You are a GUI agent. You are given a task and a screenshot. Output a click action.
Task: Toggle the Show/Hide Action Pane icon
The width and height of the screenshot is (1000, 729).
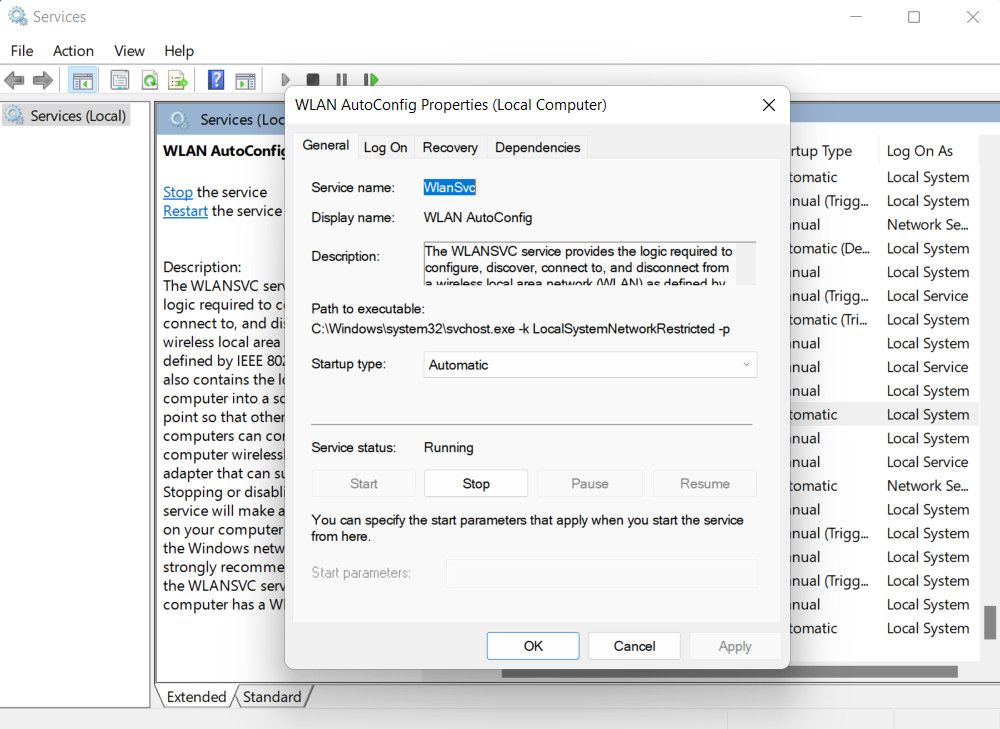pos(245,80)
